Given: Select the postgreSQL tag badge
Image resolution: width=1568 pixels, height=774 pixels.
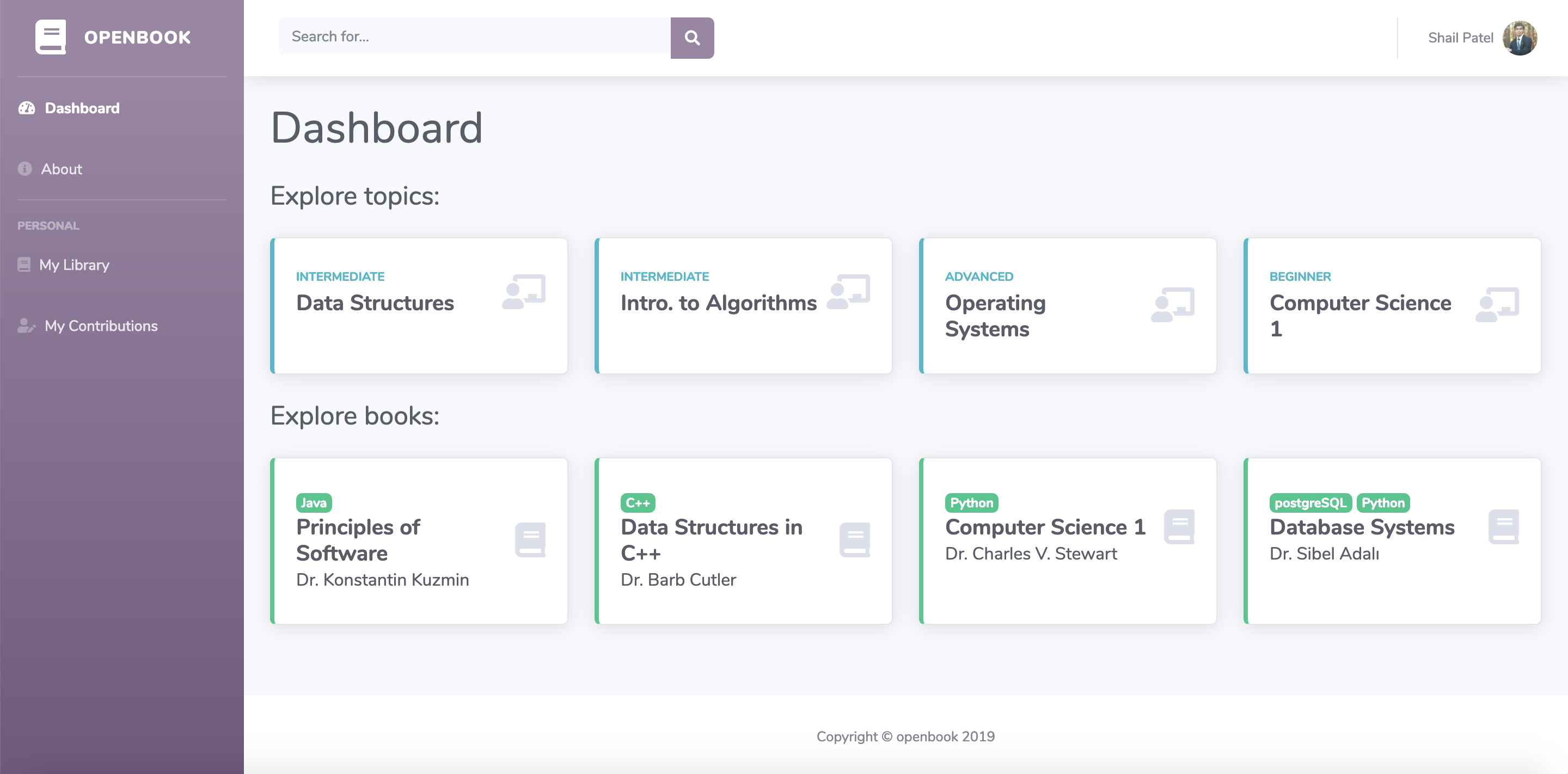Looking at the screenshot, I should 1310,502.
